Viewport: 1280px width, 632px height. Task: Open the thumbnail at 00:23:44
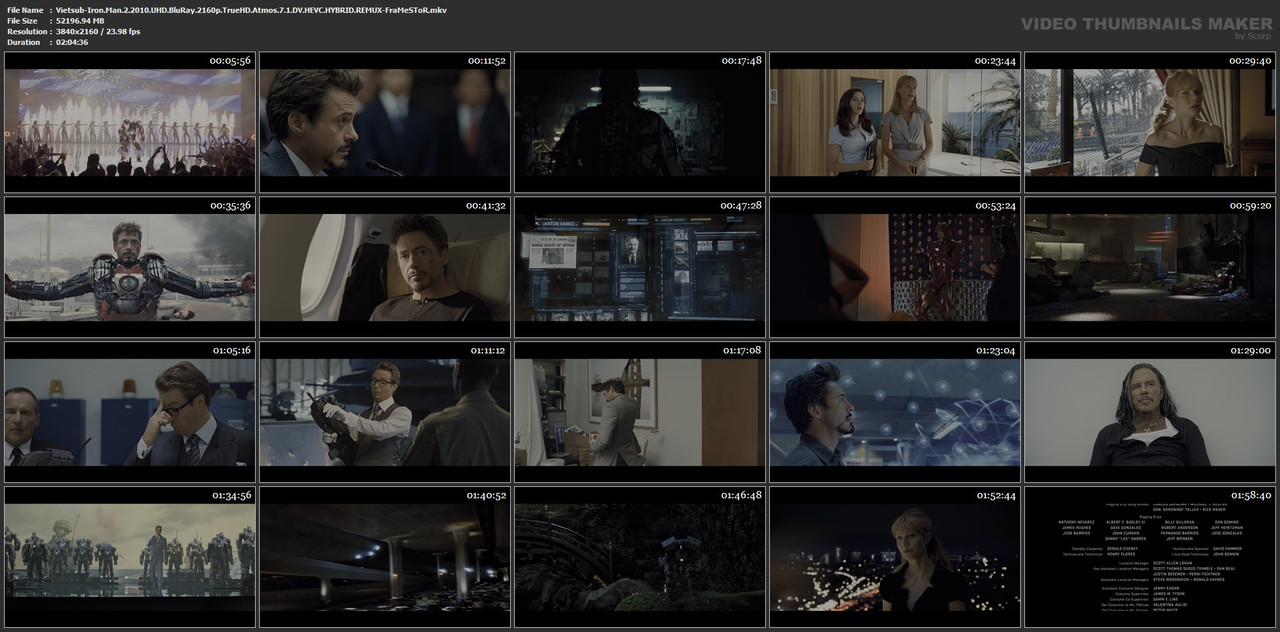895,122
